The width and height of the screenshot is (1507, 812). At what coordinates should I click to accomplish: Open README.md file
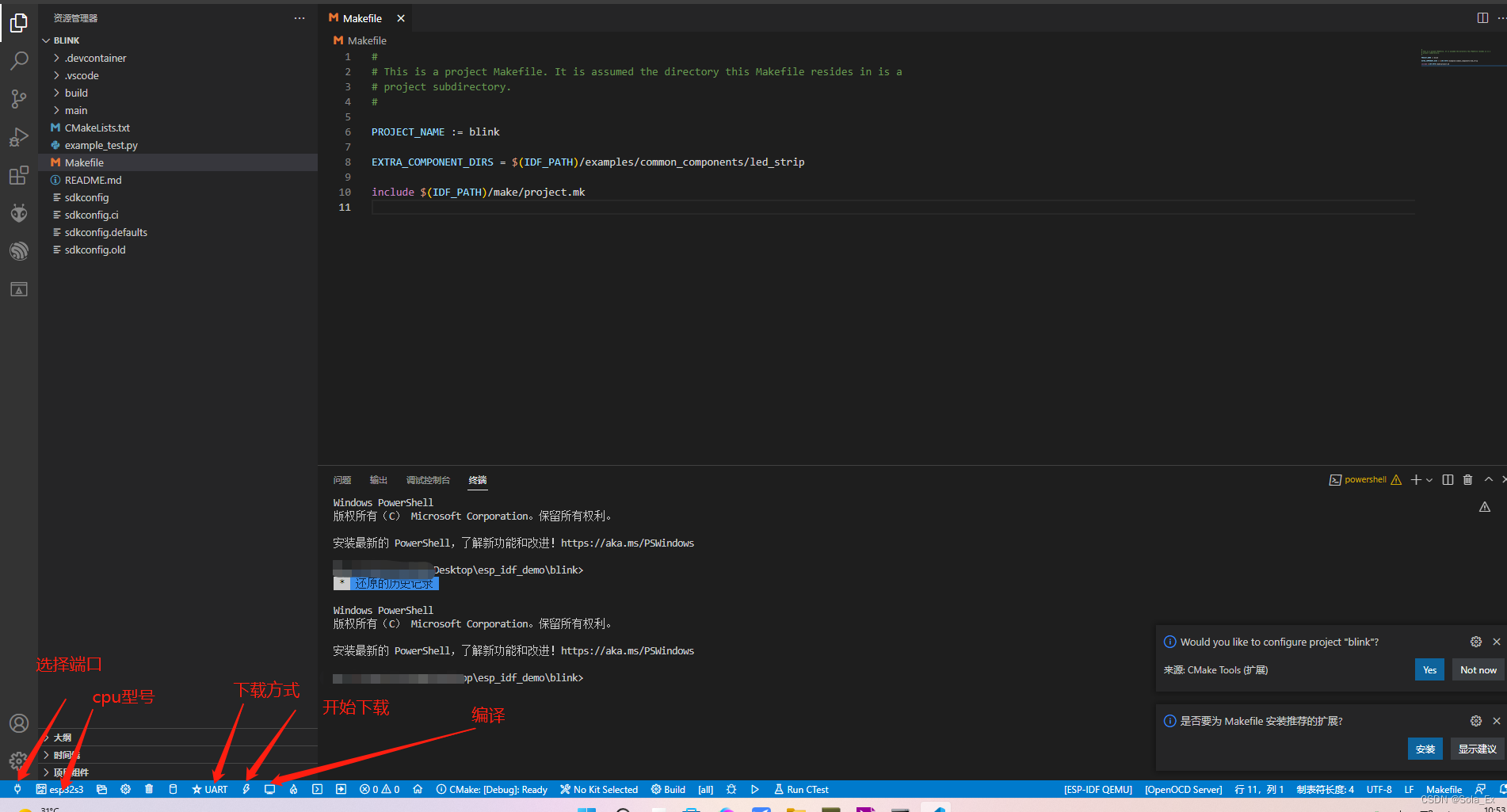click(93, 180)
